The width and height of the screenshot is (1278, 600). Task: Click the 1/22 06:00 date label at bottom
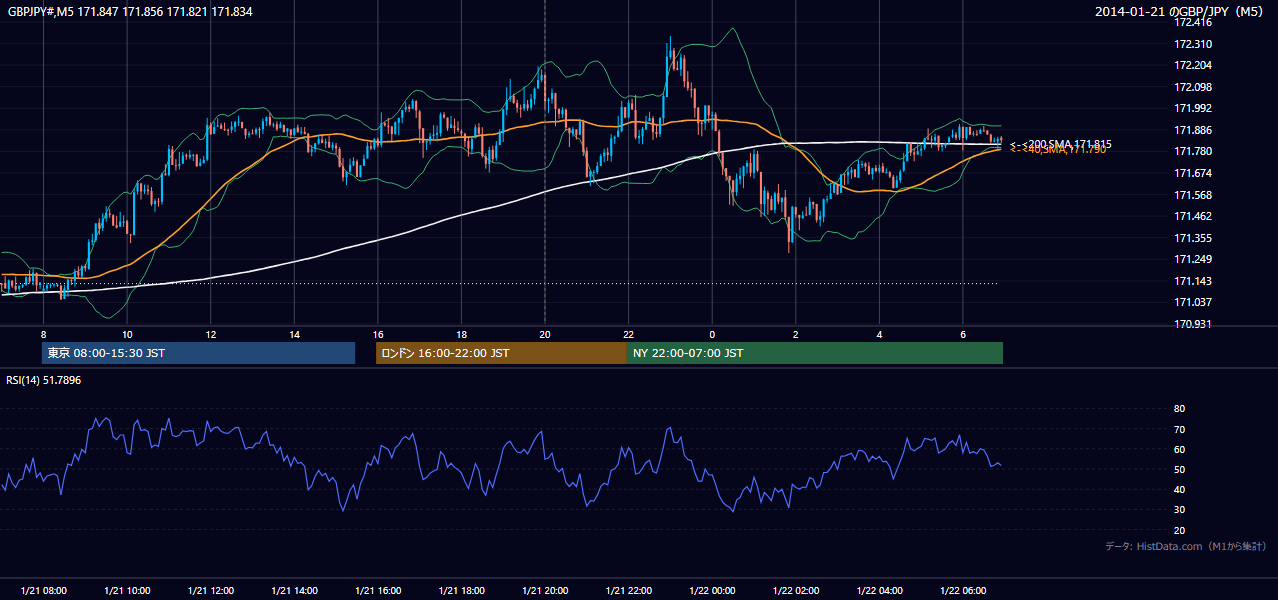963,591
